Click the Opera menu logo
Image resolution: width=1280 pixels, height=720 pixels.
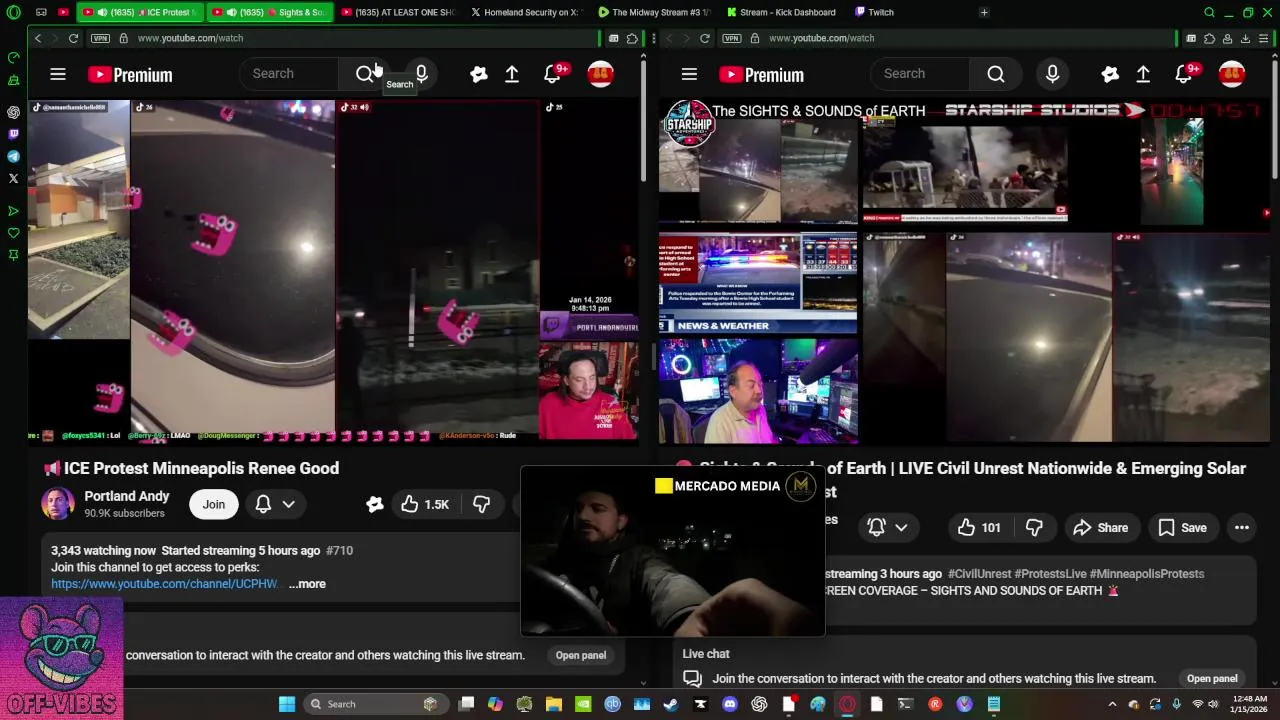click(x=13, y=13)
